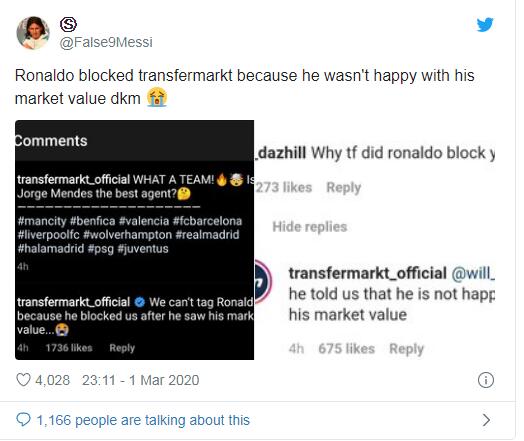Open the @False9Messi handle link
The width and height of the screenshot is (524, 441).
click(106, 42)
